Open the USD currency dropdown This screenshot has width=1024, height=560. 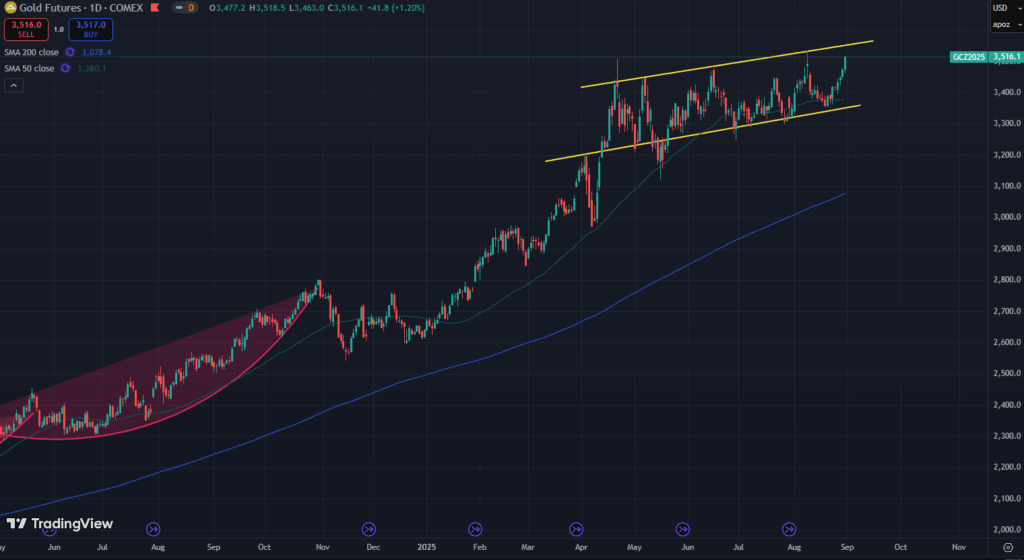point(1003,8)
